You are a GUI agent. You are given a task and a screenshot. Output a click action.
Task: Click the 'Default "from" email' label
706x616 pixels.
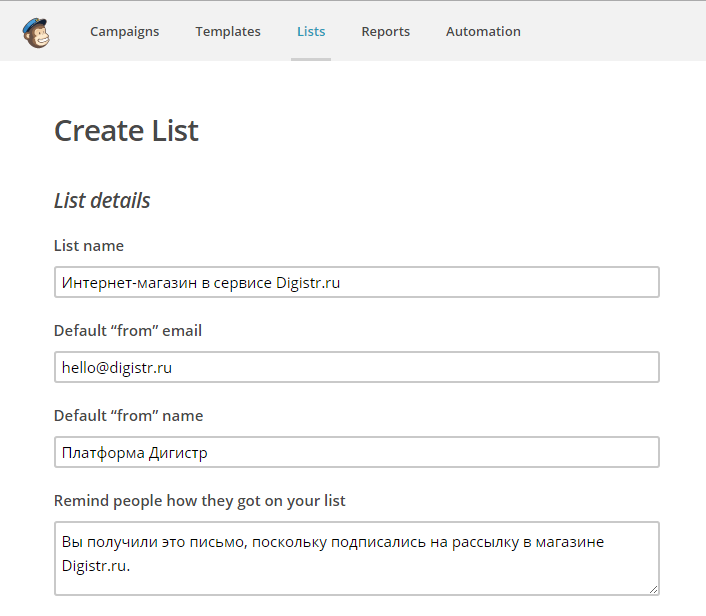(x=128, y=331)
